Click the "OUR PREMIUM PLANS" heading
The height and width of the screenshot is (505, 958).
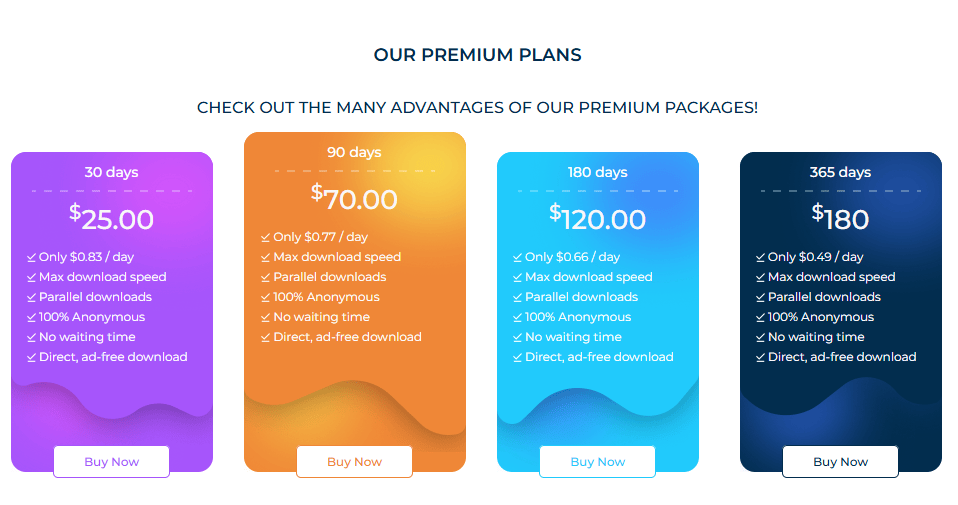477,55
